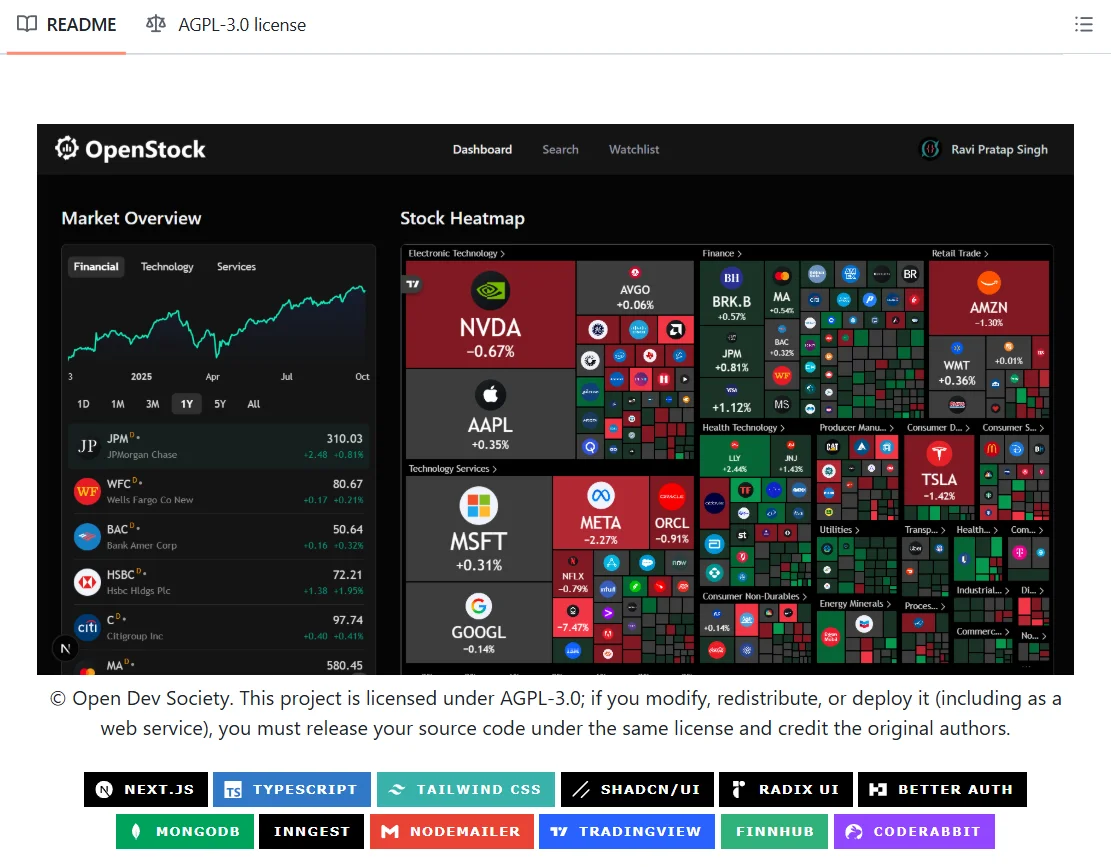This screenshot has width=1111, height=867.
Task: Open the README tab
Action: pos(66,25)
